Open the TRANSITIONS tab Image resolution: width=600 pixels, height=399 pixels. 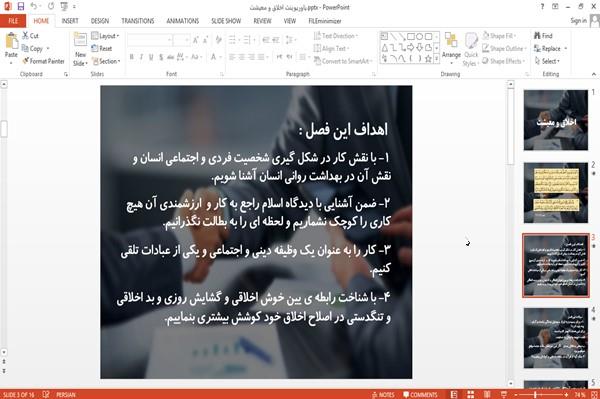pos(138,21)
